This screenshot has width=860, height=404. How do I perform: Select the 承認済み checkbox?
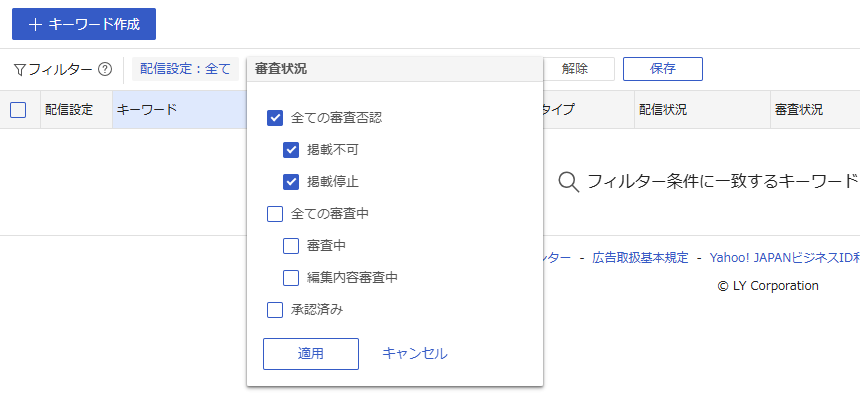point(275,310)
